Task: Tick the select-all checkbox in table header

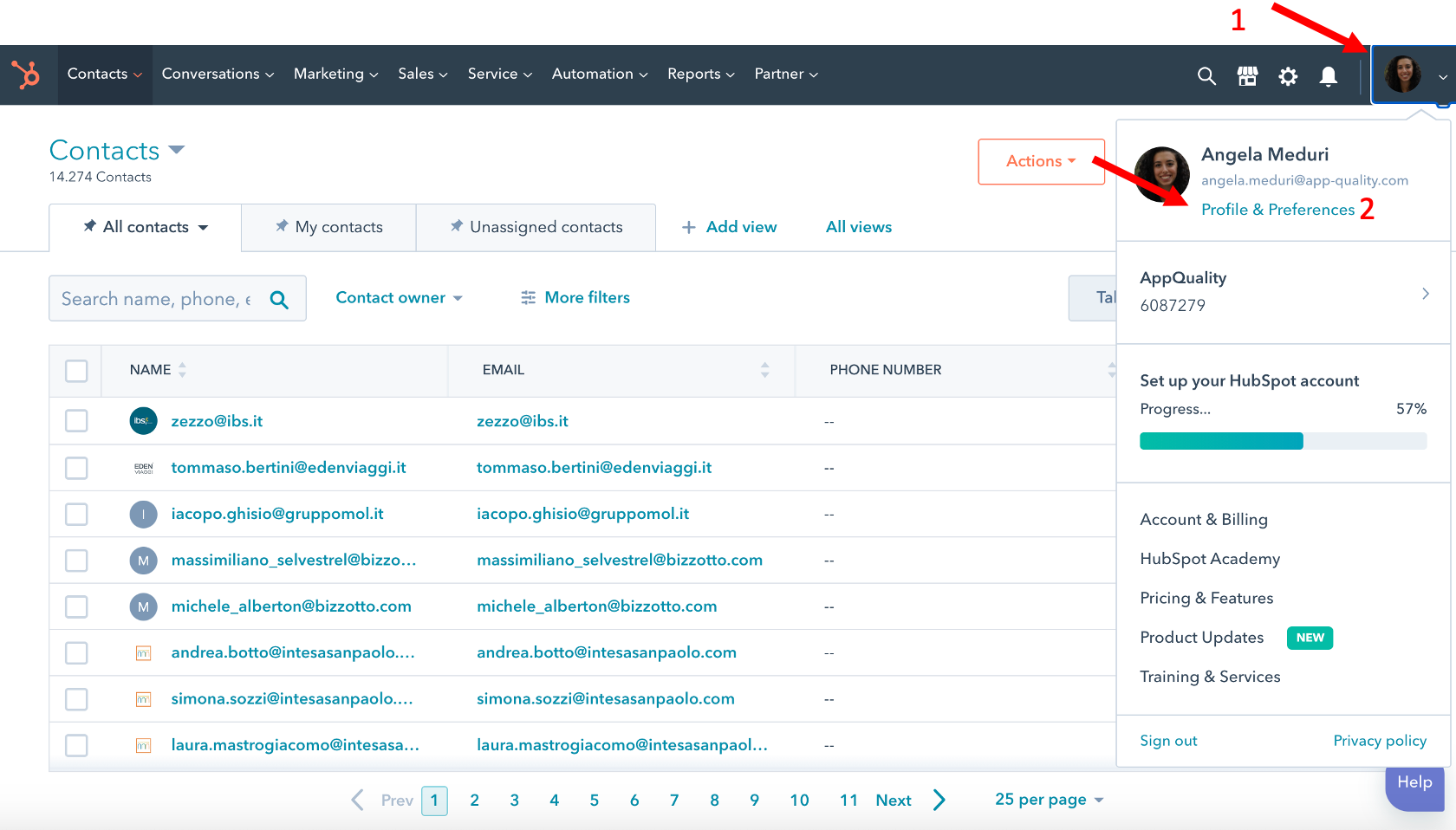Action: (x=76, y=371)
